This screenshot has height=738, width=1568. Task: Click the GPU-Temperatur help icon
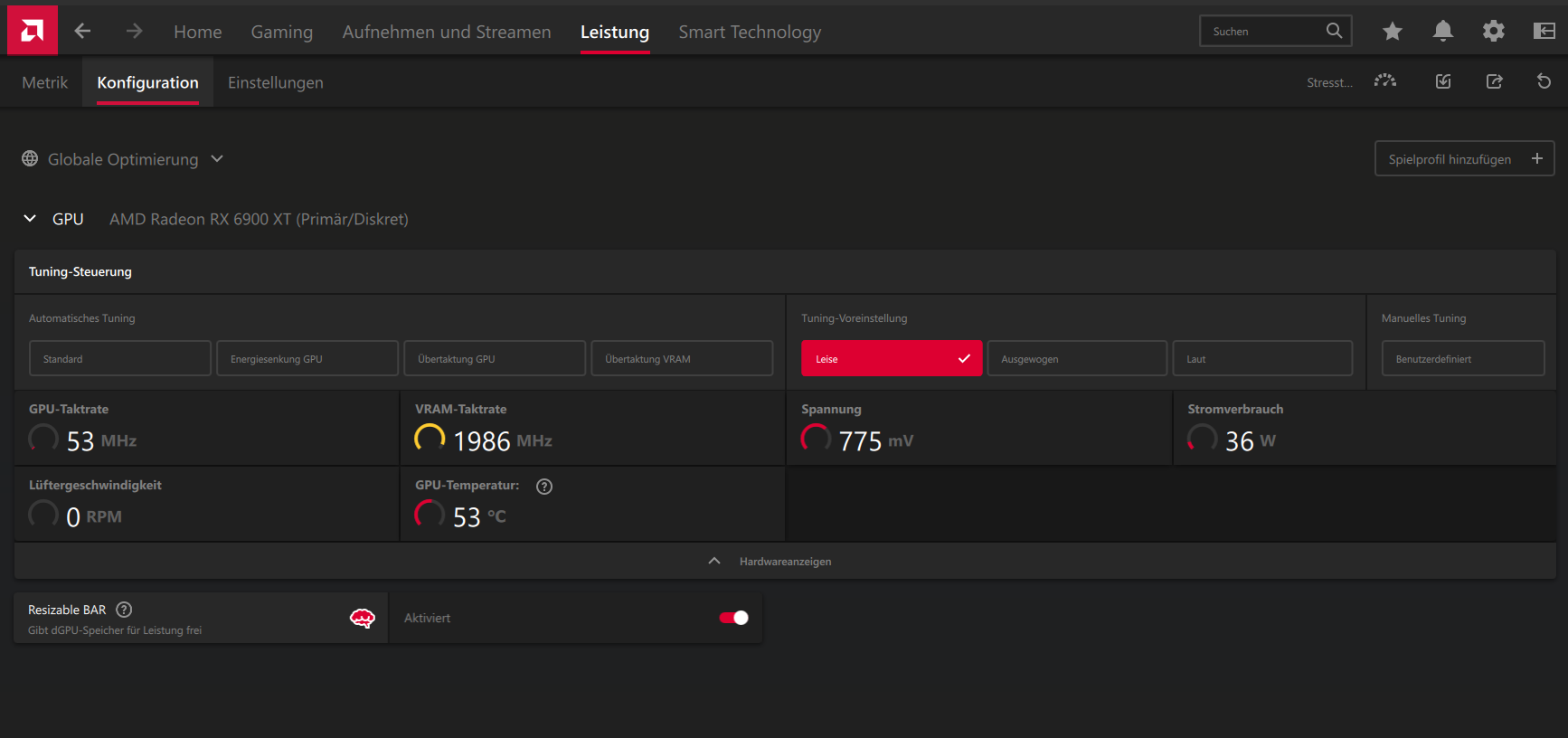544,487
